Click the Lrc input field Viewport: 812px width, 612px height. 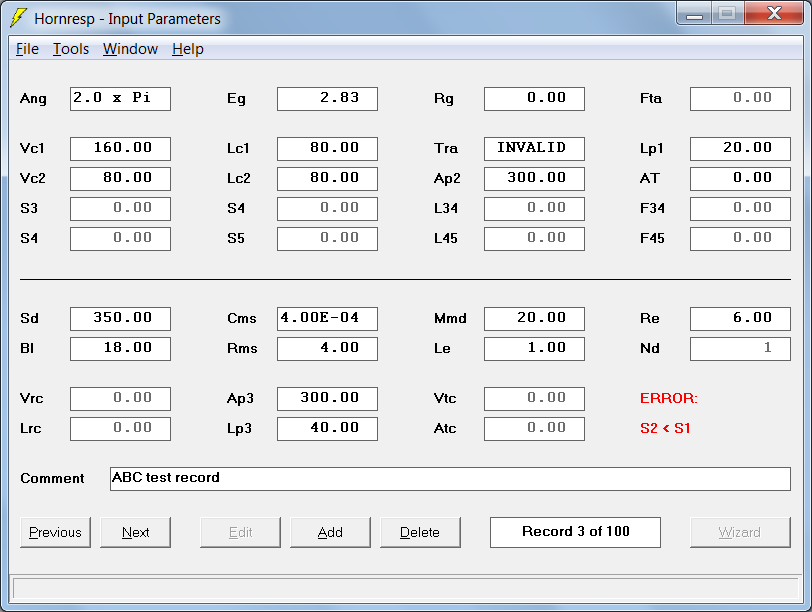120,429
